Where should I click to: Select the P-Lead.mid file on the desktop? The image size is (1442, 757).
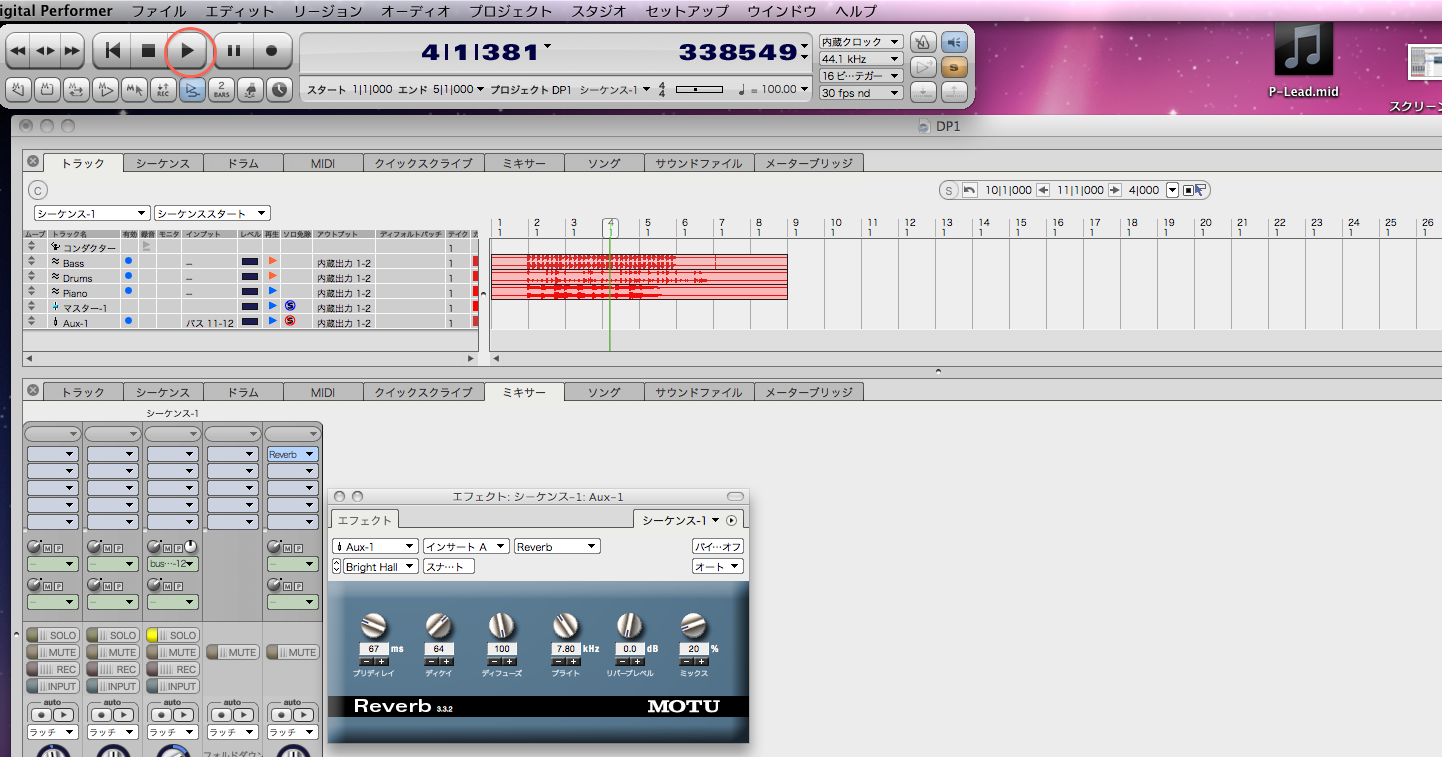(1303, 57)
